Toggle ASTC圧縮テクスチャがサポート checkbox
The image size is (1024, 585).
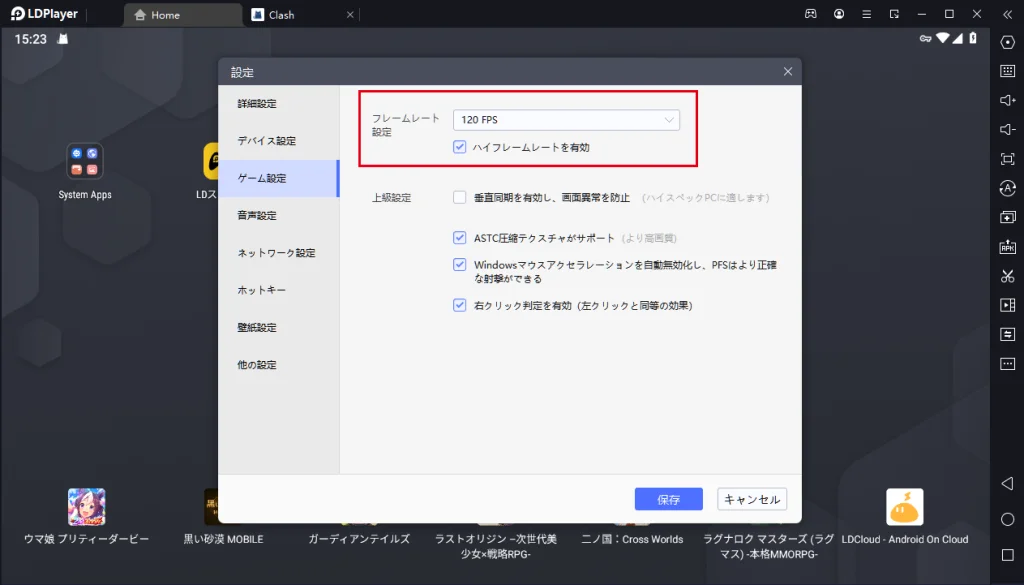click(460, 238)
